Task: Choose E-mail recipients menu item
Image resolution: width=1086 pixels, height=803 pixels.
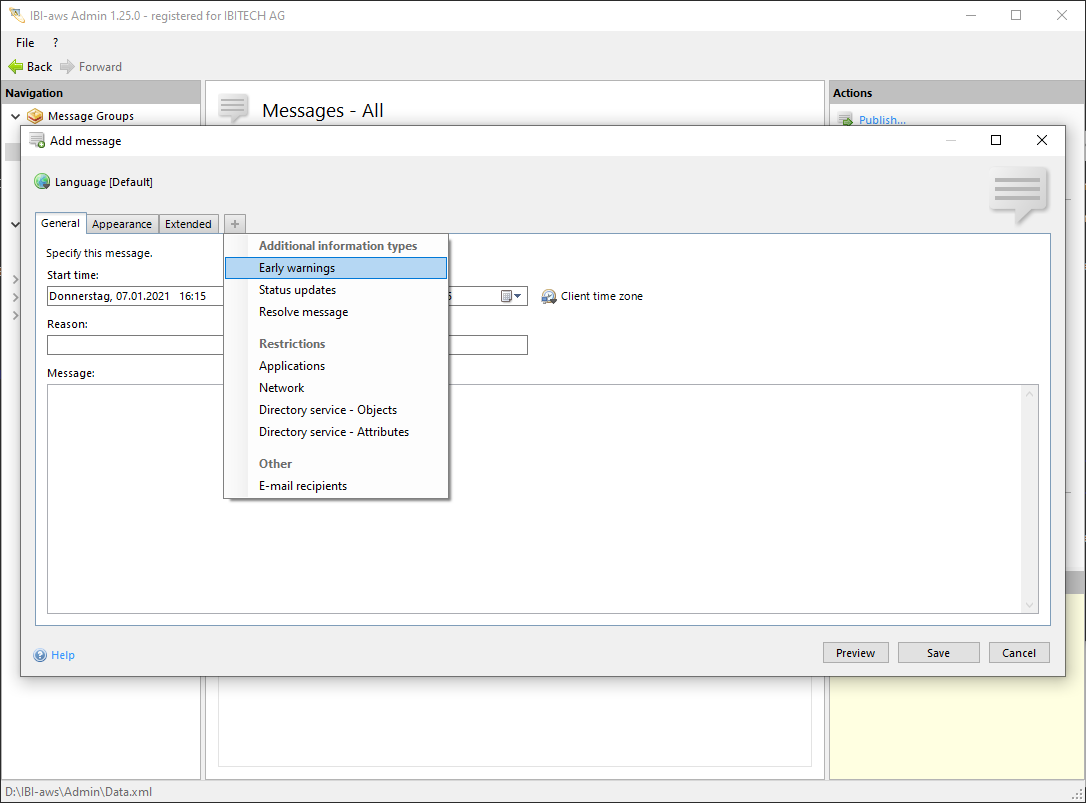Action: pos(303,486)
